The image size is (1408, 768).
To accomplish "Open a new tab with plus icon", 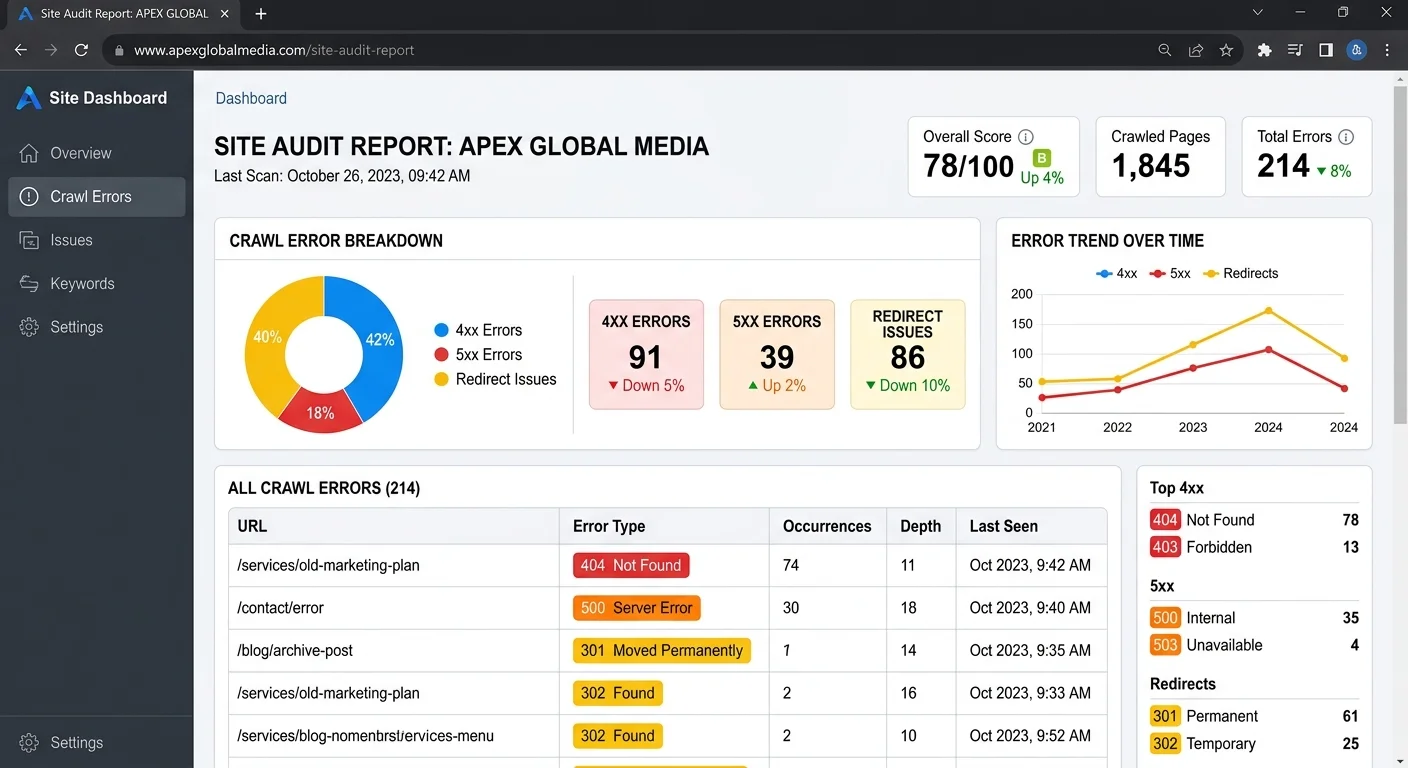I will click(x=261, y=14).
